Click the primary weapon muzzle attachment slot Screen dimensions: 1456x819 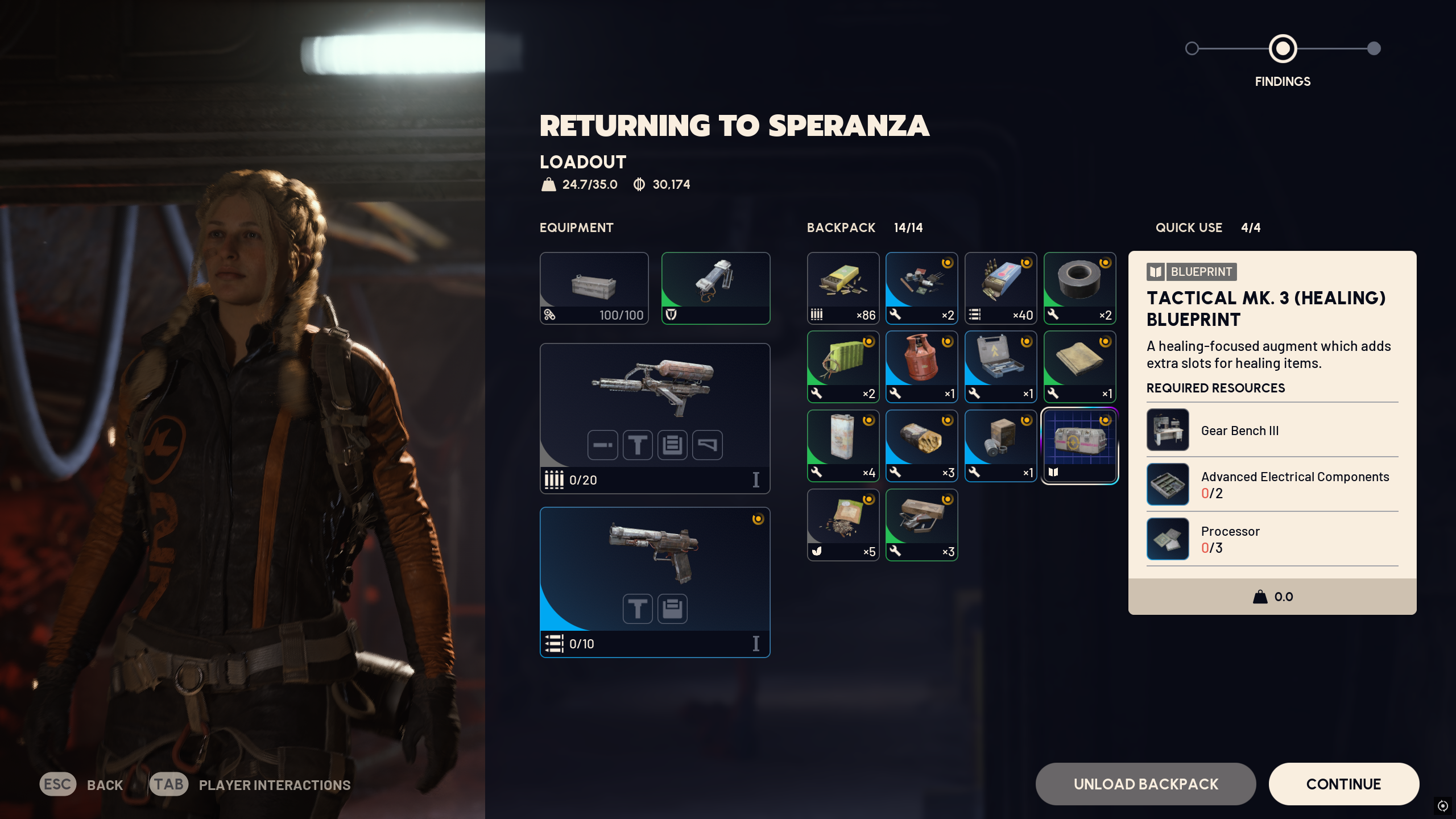tap(602, 445)
